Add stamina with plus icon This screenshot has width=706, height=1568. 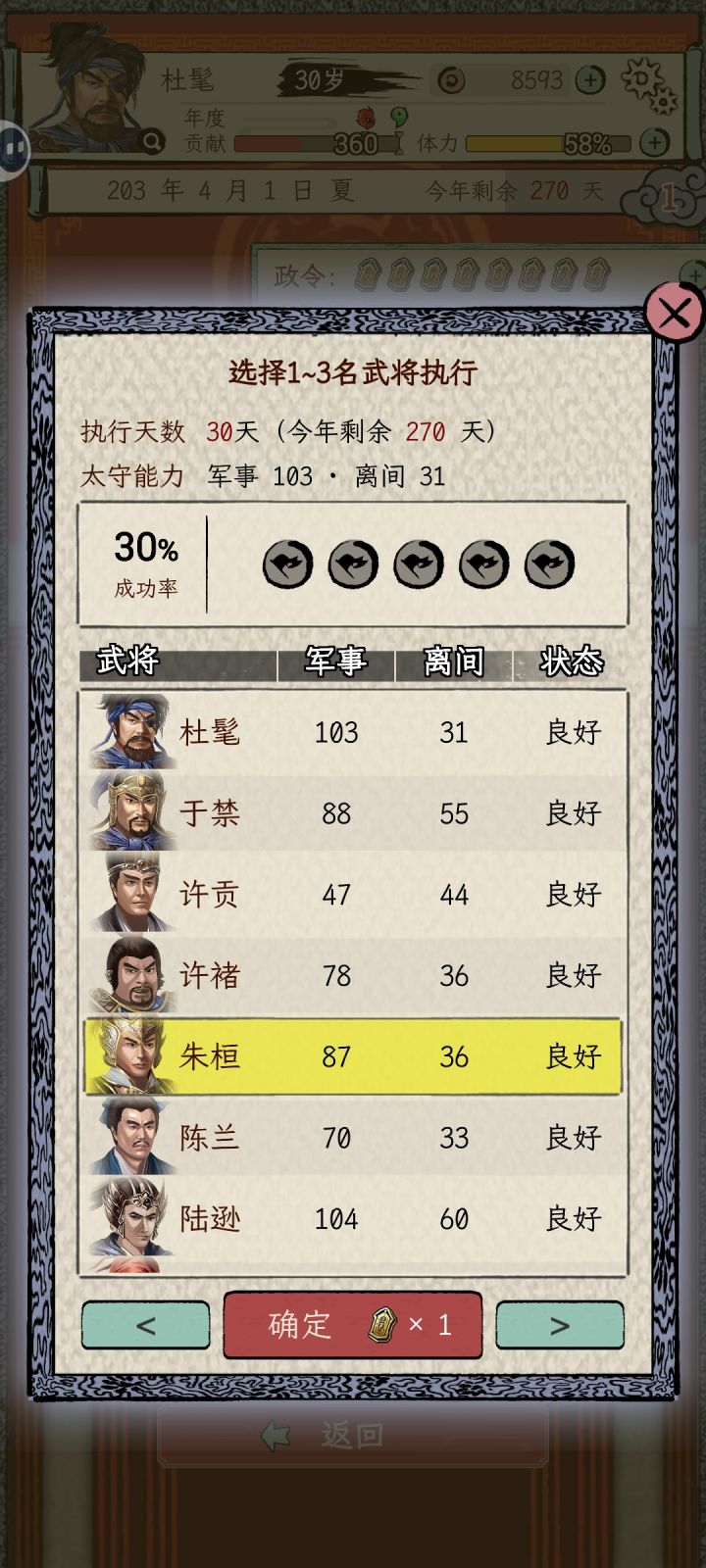[654, 143]
